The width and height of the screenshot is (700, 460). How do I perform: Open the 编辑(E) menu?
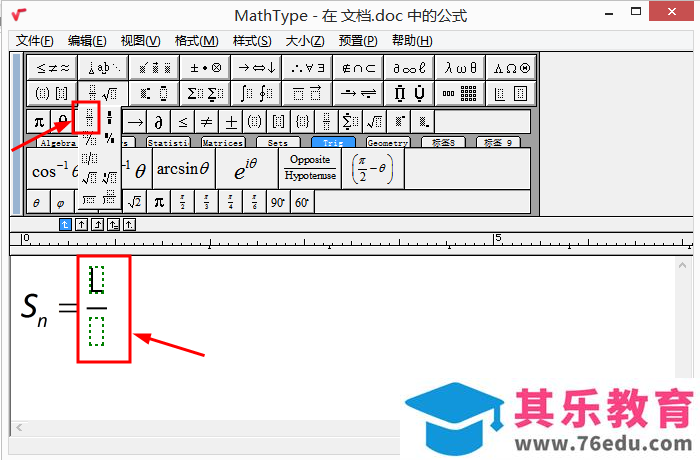click(x=87, y=41)
